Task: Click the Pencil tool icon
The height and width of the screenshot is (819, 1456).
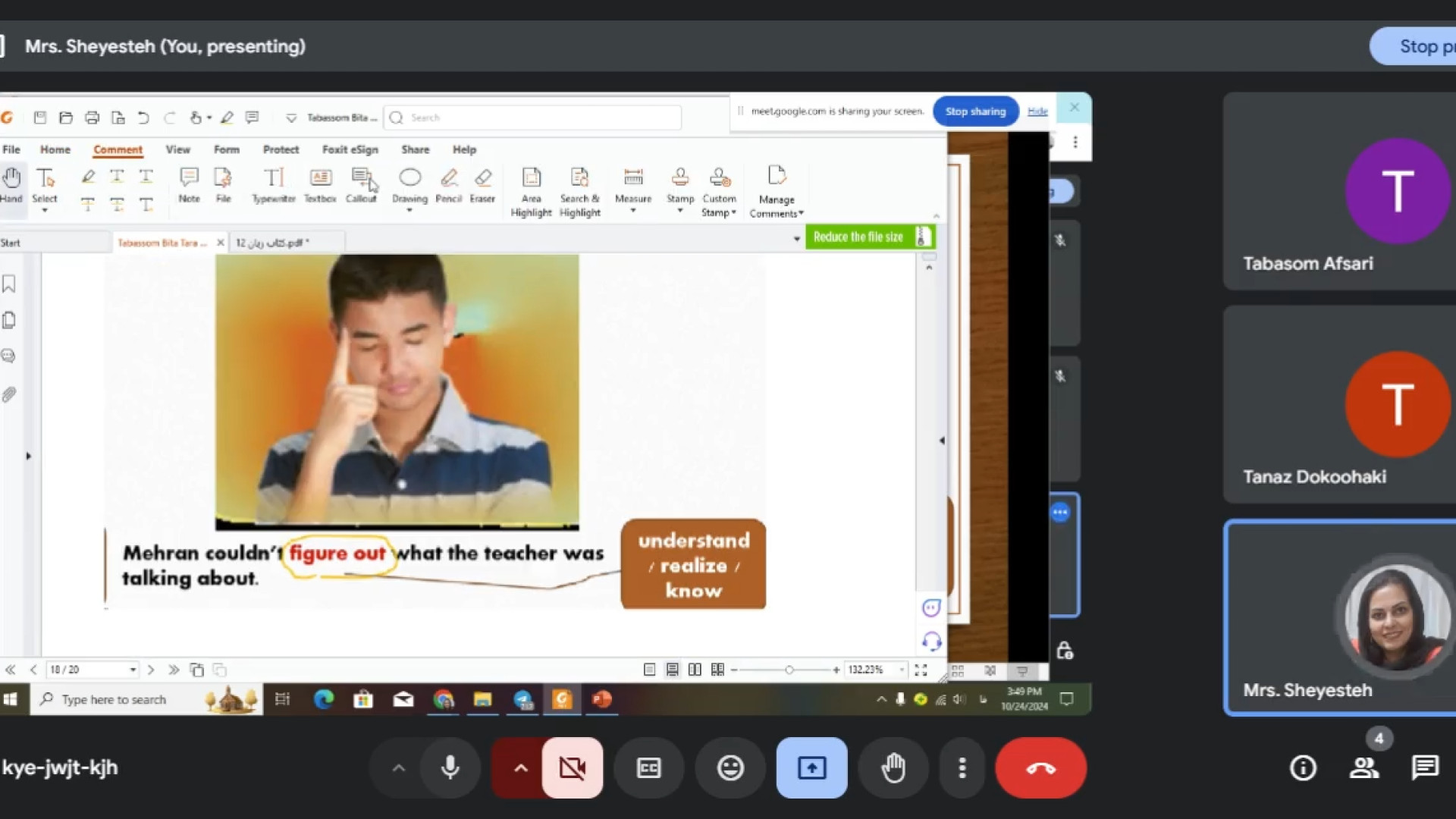Action: 448,177
